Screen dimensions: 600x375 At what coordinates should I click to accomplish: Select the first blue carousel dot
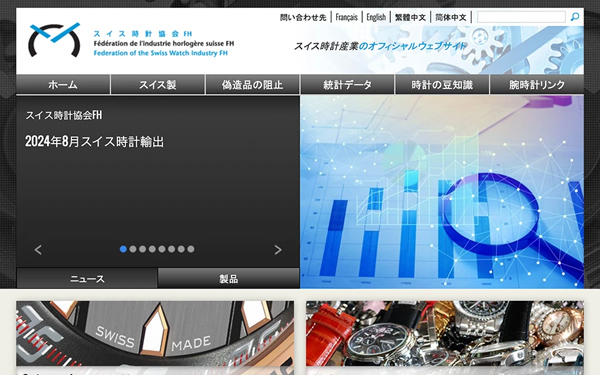click(x=123, y=249)
